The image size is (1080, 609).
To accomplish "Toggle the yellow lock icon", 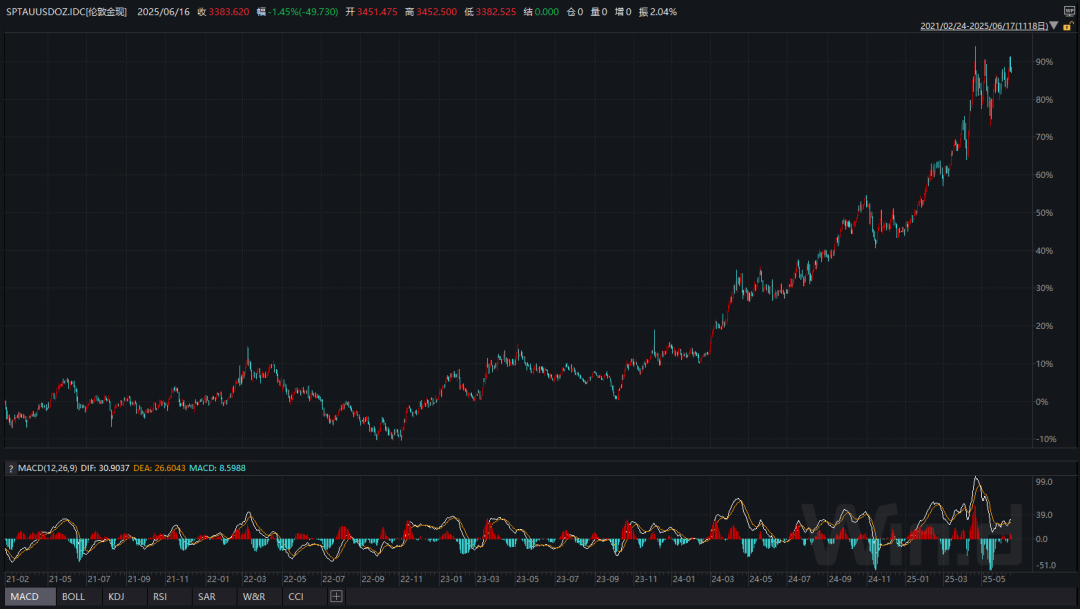I will coord(1067,26).
